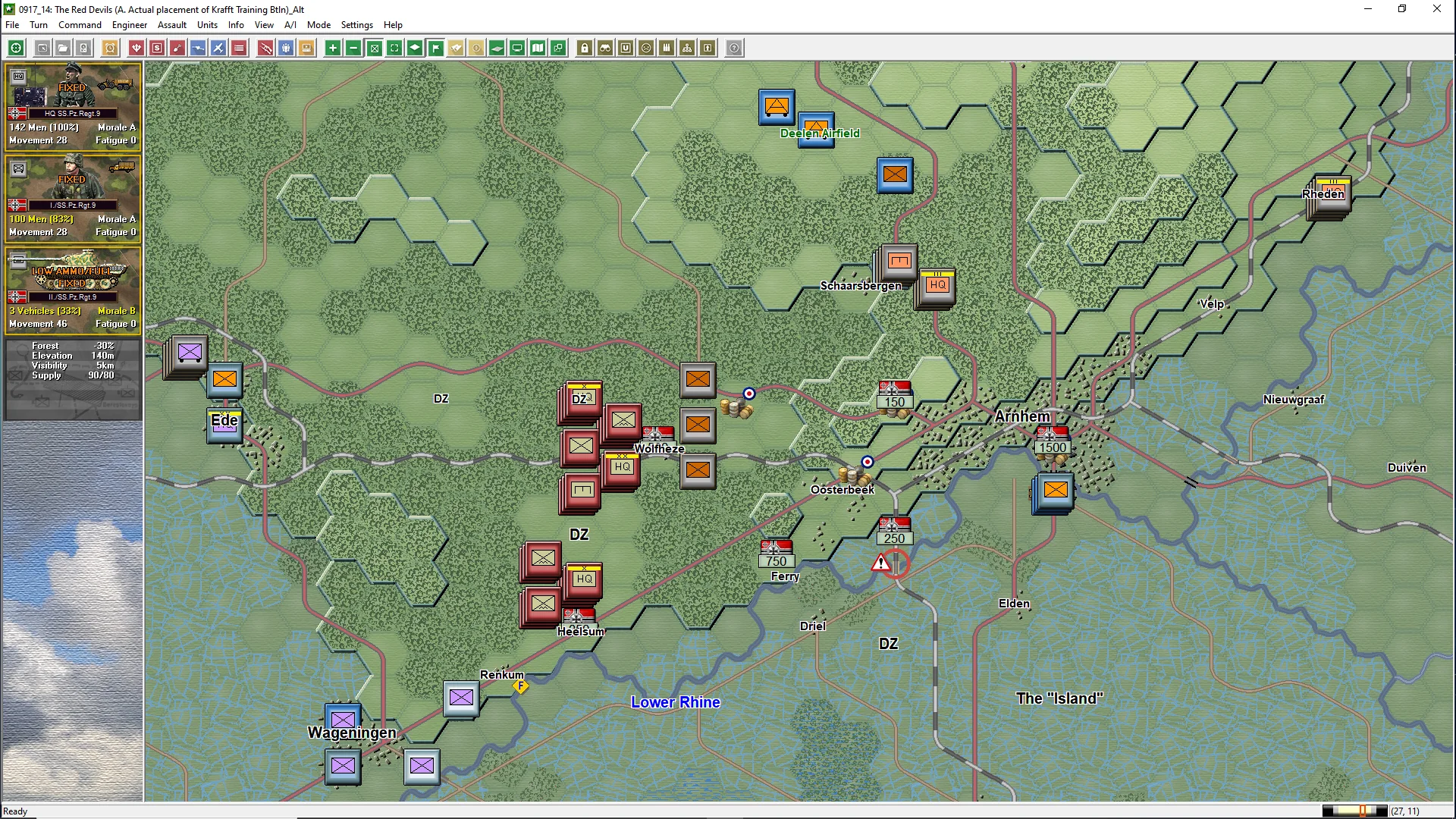Select the unit counter at Ede
Image resolution: width=1456 pixels, height=819 pixels.
[x=224, y=425]
